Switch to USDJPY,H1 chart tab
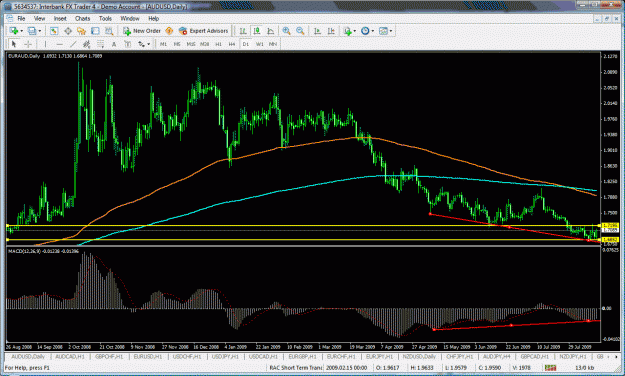The image size is (625, 376). pos(225,356)
